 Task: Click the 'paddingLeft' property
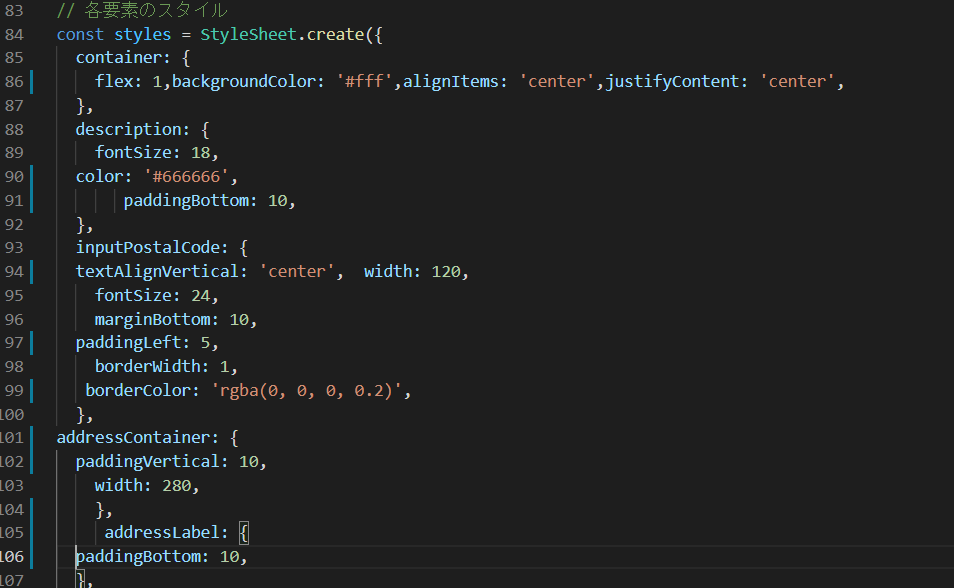click(128, 343)
